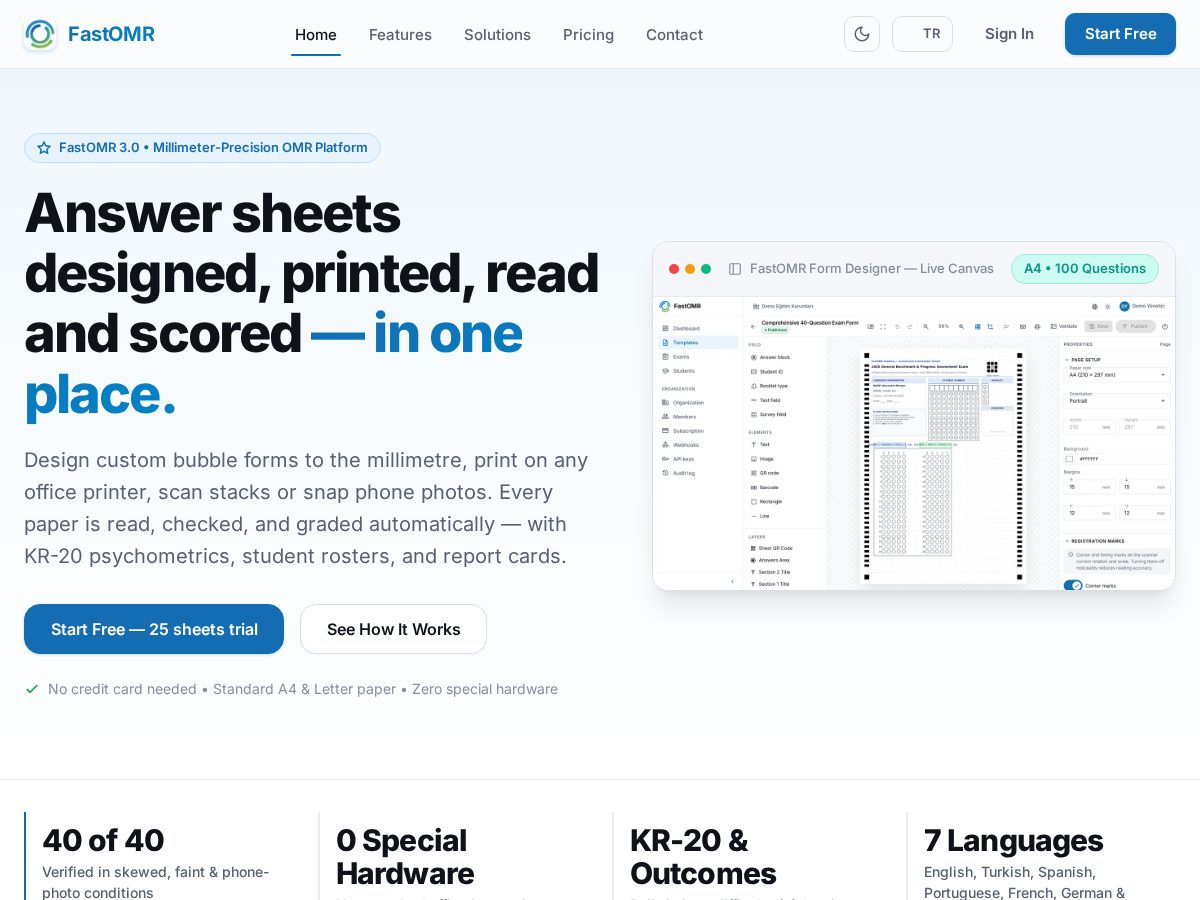
Task: Click the zoom out magnifier in designer toolbar
Action: [926, 326]
